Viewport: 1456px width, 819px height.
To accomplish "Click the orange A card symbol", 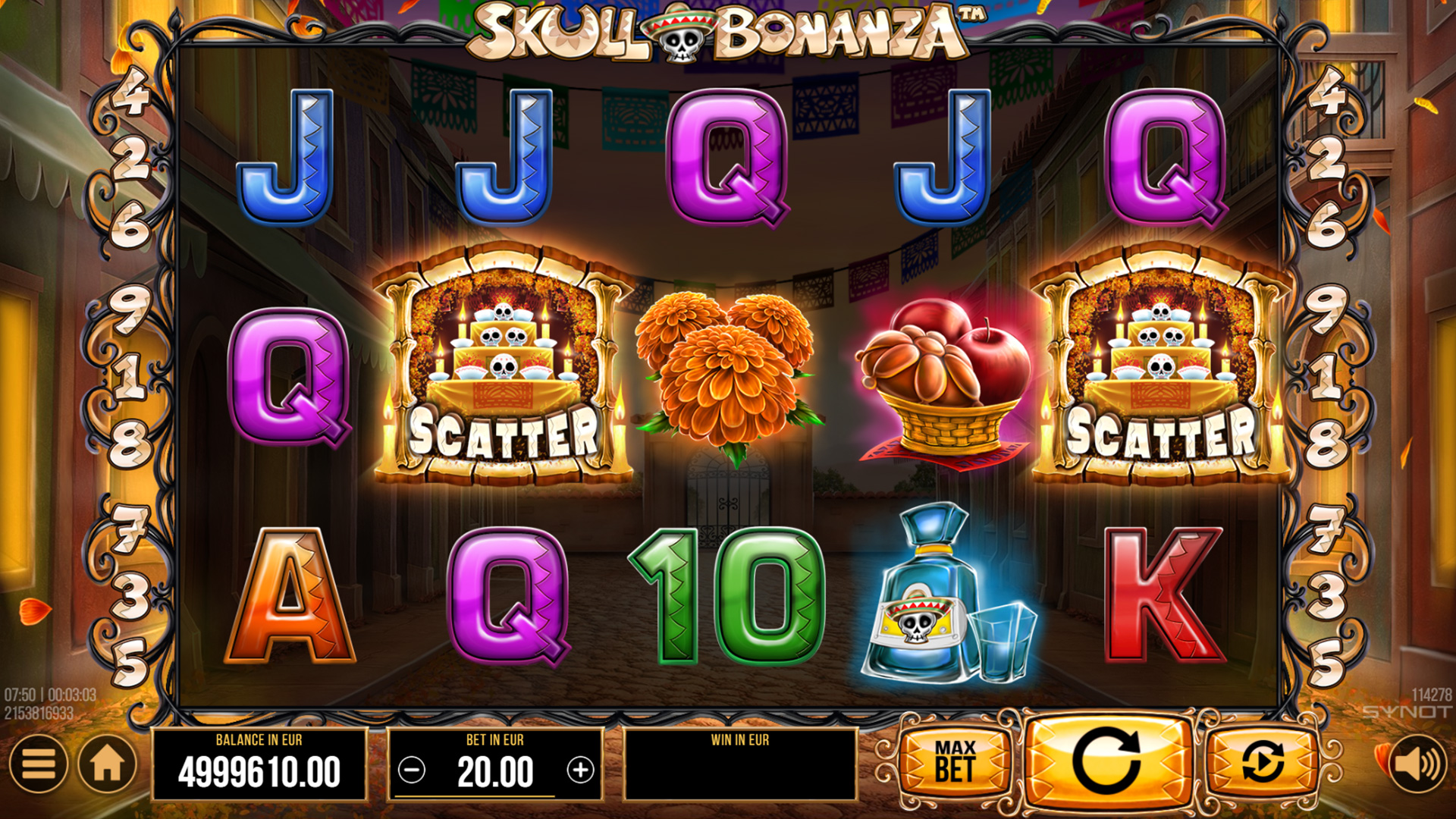I will tap(289, 595).
